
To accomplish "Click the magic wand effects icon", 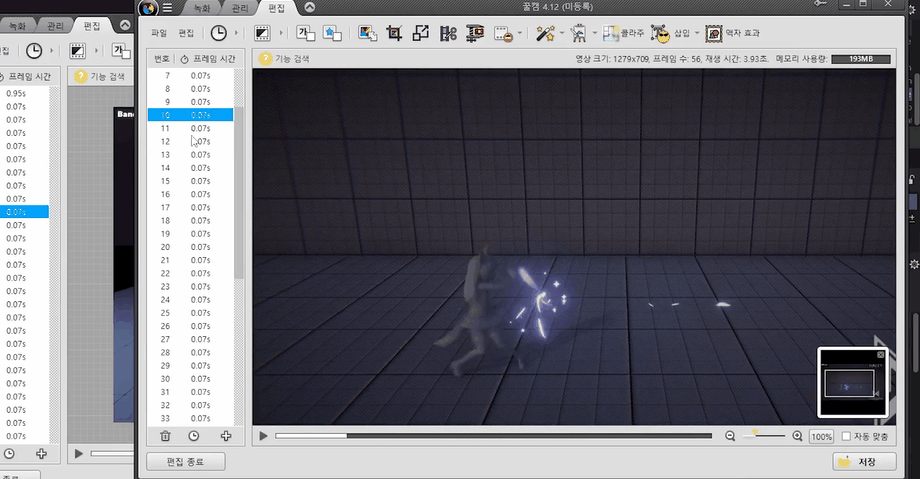I will tap(545, 33).
